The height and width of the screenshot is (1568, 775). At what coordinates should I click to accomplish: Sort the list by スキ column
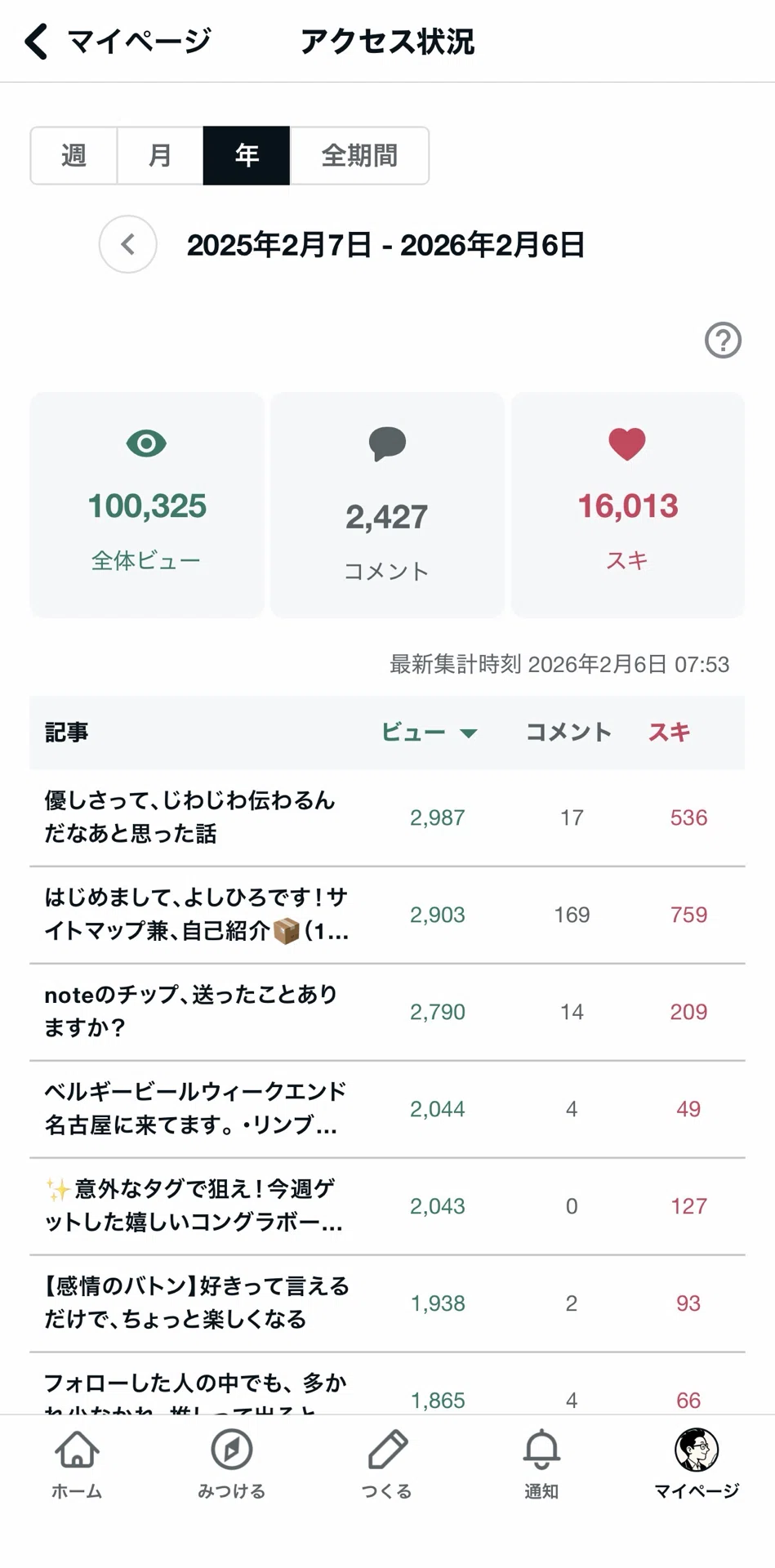pos(669,732)
